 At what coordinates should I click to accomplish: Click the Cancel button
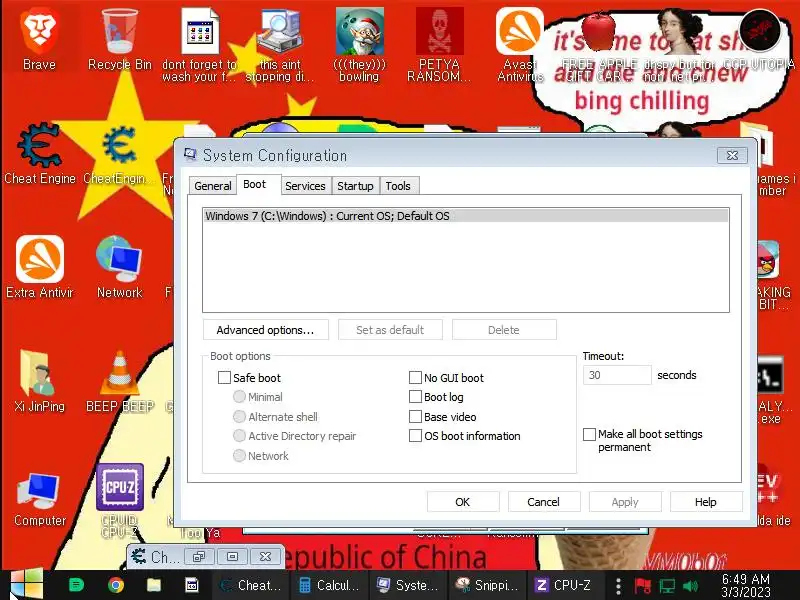click(x=543, y=502)
